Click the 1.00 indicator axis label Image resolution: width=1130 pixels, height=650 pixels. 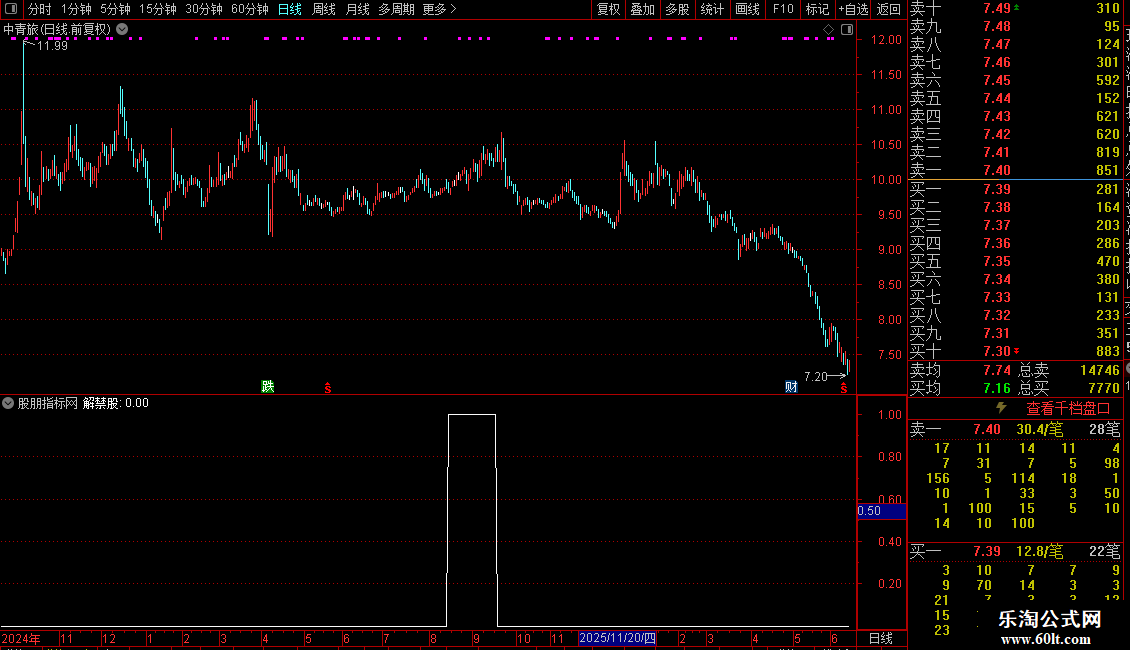(x=890, y=414)
